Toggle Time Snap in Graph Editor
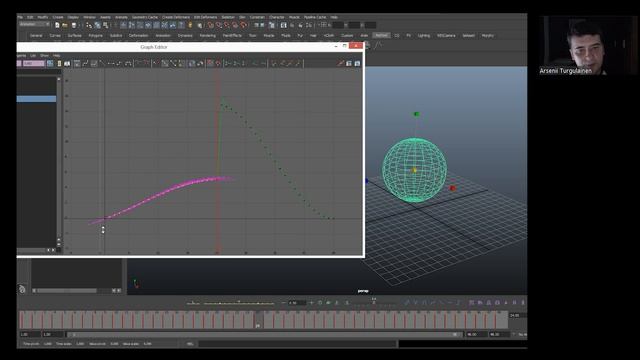The height and width of the screenshot is (360, 640). [x=210, y=63]
